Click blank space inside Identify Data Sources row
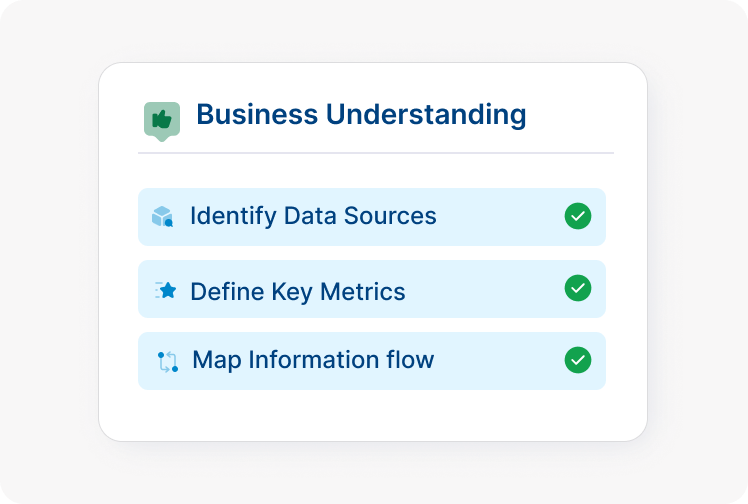This screenshot has width=748, height=504. (500, 216)
